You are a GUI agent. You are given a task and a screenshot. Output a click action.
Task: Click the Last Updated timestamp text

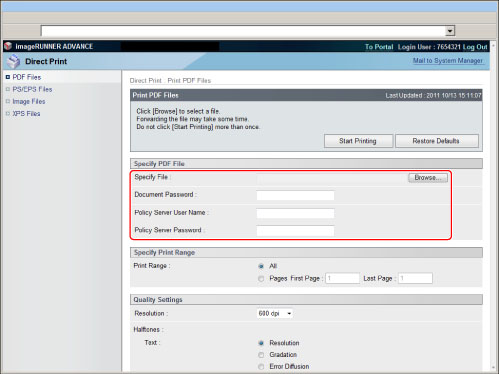[x=433, y=95]
